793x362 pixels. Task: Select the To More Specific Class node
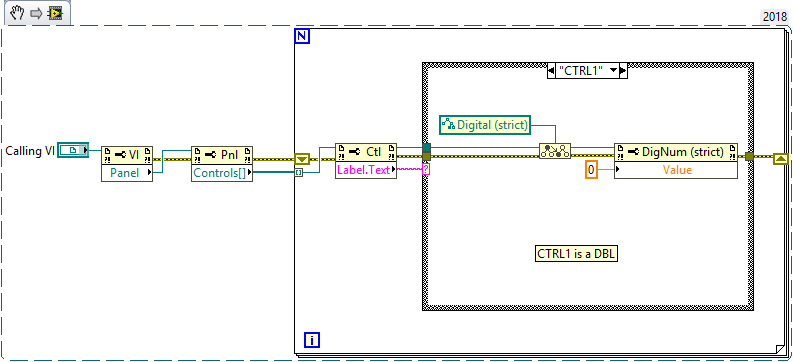coord(555,151)
